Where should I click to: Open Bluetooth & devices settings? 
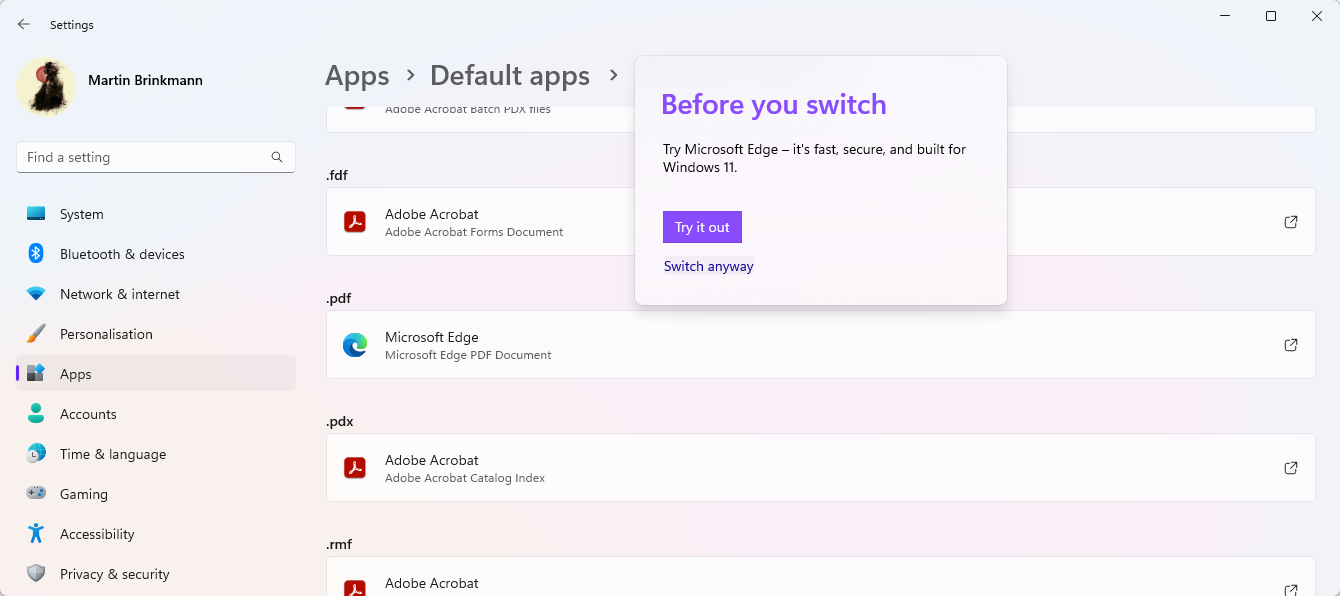click(122, 254)
